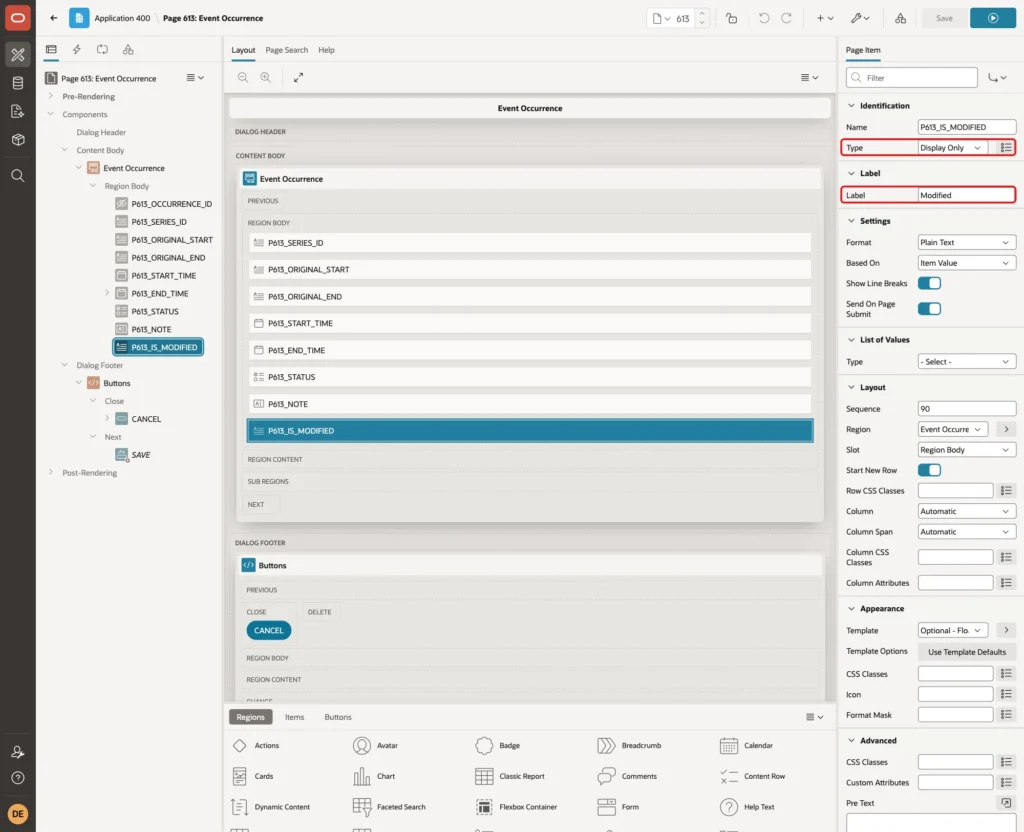Switch to Processing tab in tree panel
Screen dimensions: 1024x832
[x=103, y=50]
